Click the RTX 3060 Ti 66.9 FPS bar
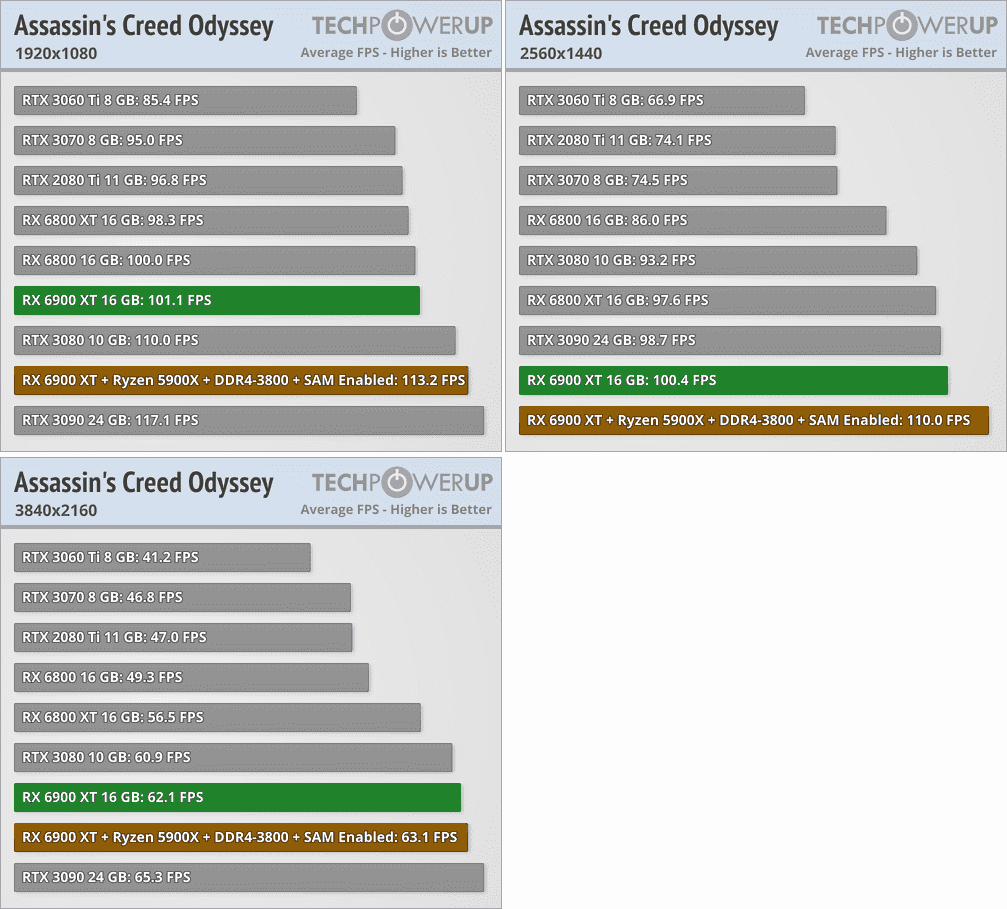The height and width of the screenshot is (909, 1007). (x=661, y=100)
